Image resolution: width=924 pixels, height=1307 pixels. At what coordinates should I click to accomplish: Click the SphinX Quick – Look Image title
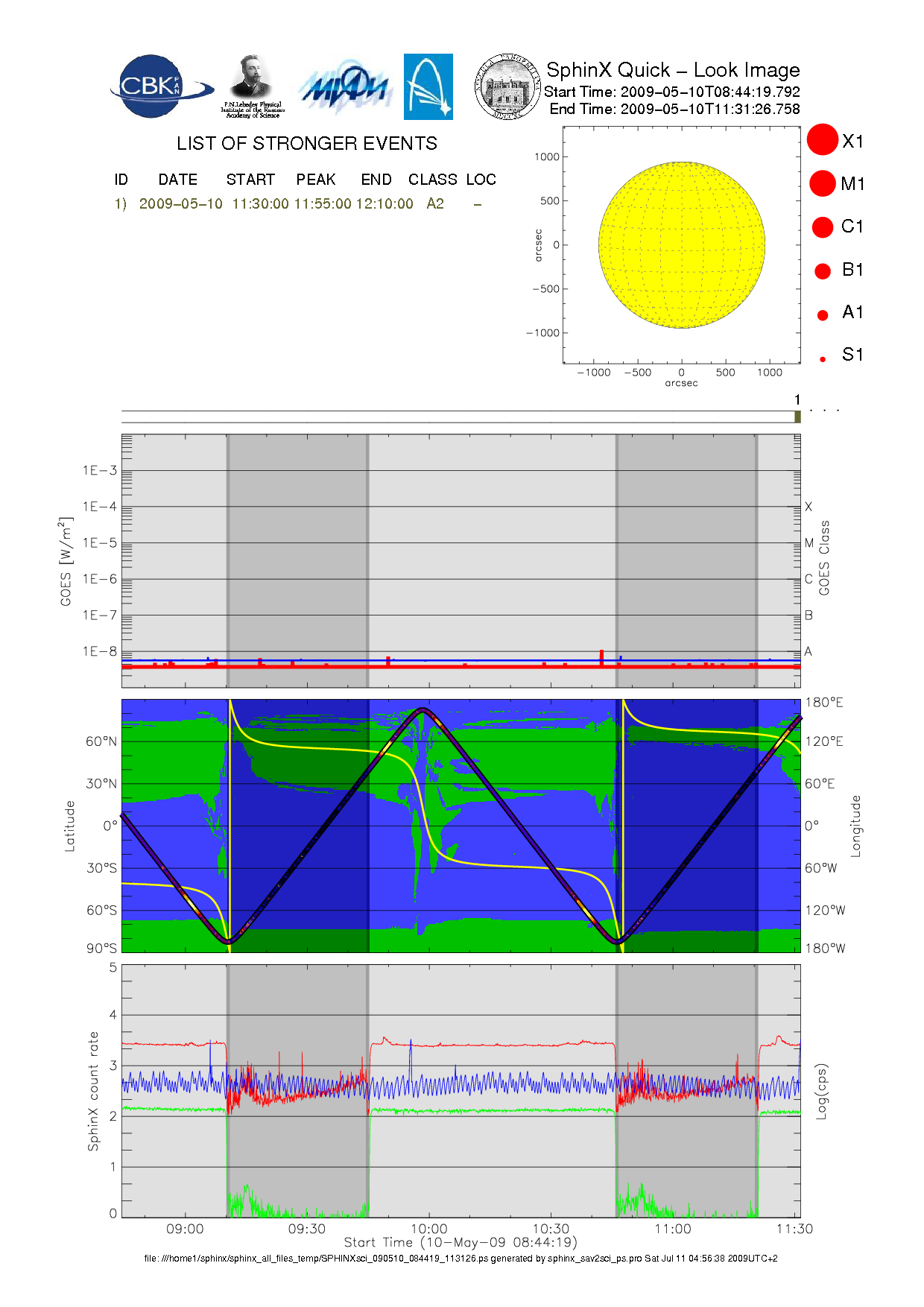click(672, 70)
